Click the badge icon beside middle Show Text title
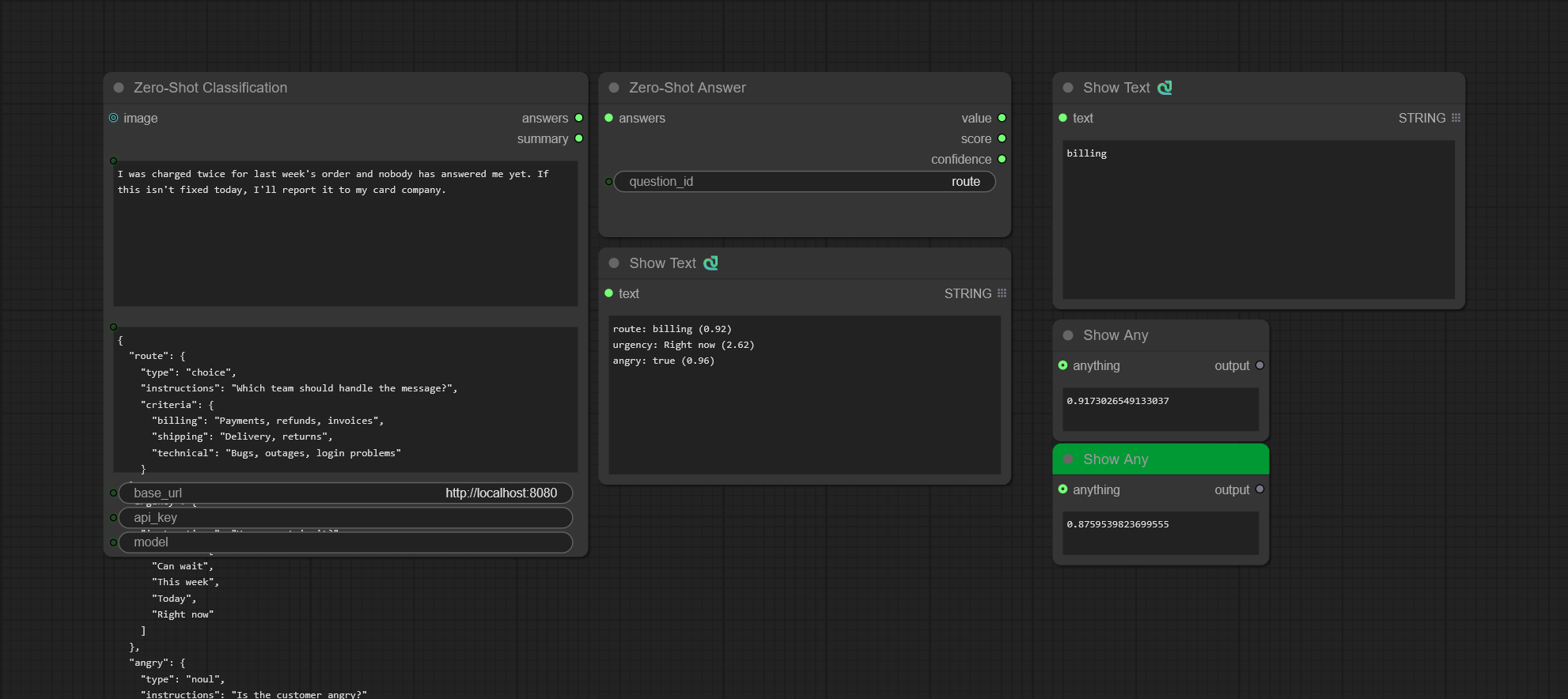The width and height of the screenshot is (1568, 699). 711,263
